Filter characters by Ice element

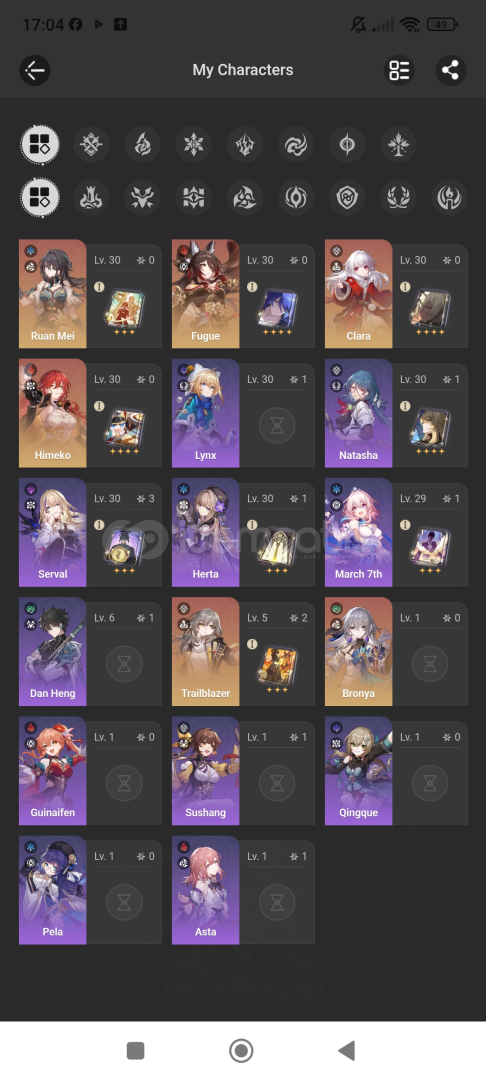coord(193,144)
